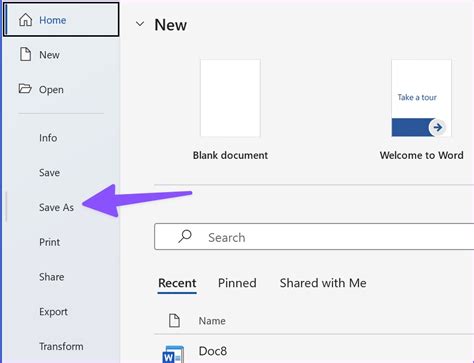Open the Share option
Image resolution: width=474 pixels, height=363 pixels.
click(51, 277)
